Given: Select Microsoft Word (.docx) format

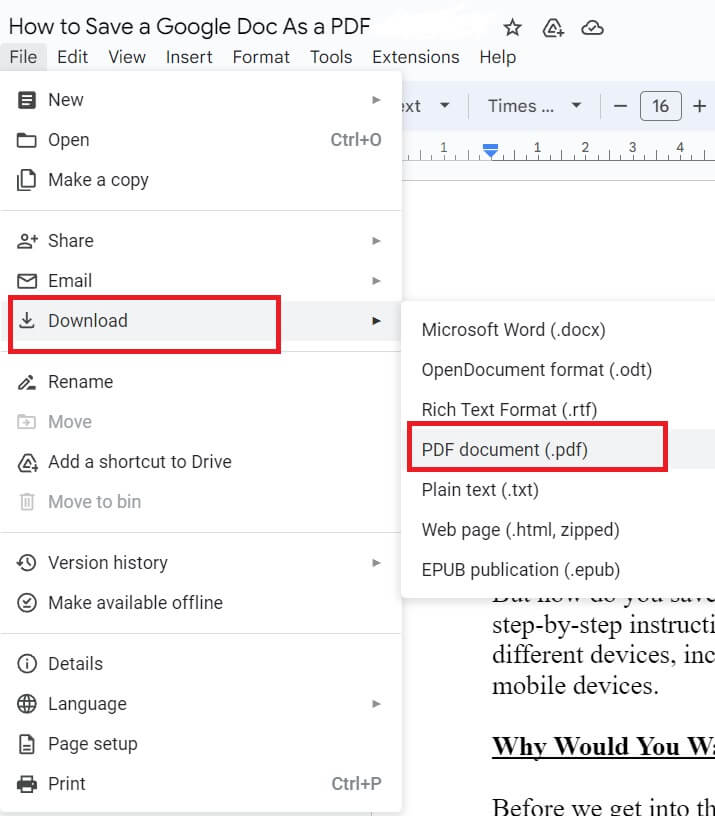Looking at the screenshot, I should pos(513,330).
